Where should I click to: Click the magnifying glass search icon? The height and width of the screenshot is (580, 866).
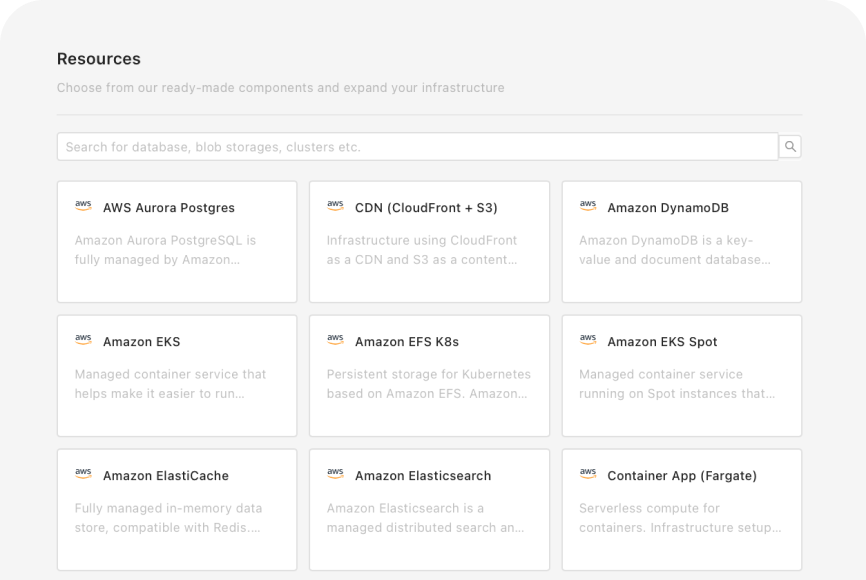click(x=790, y=146)
